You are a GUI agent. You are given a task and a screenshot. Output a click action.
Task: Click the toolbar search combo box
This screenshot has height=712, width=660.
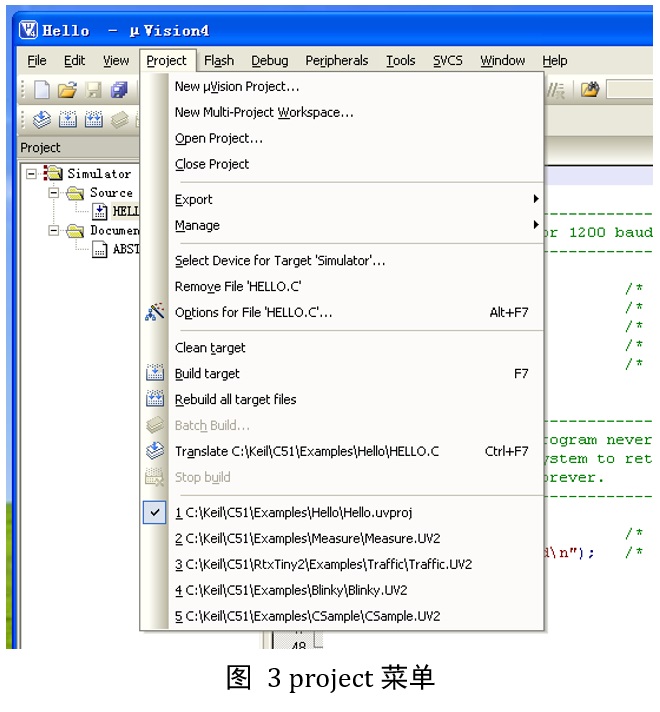[x=630, y=89]
